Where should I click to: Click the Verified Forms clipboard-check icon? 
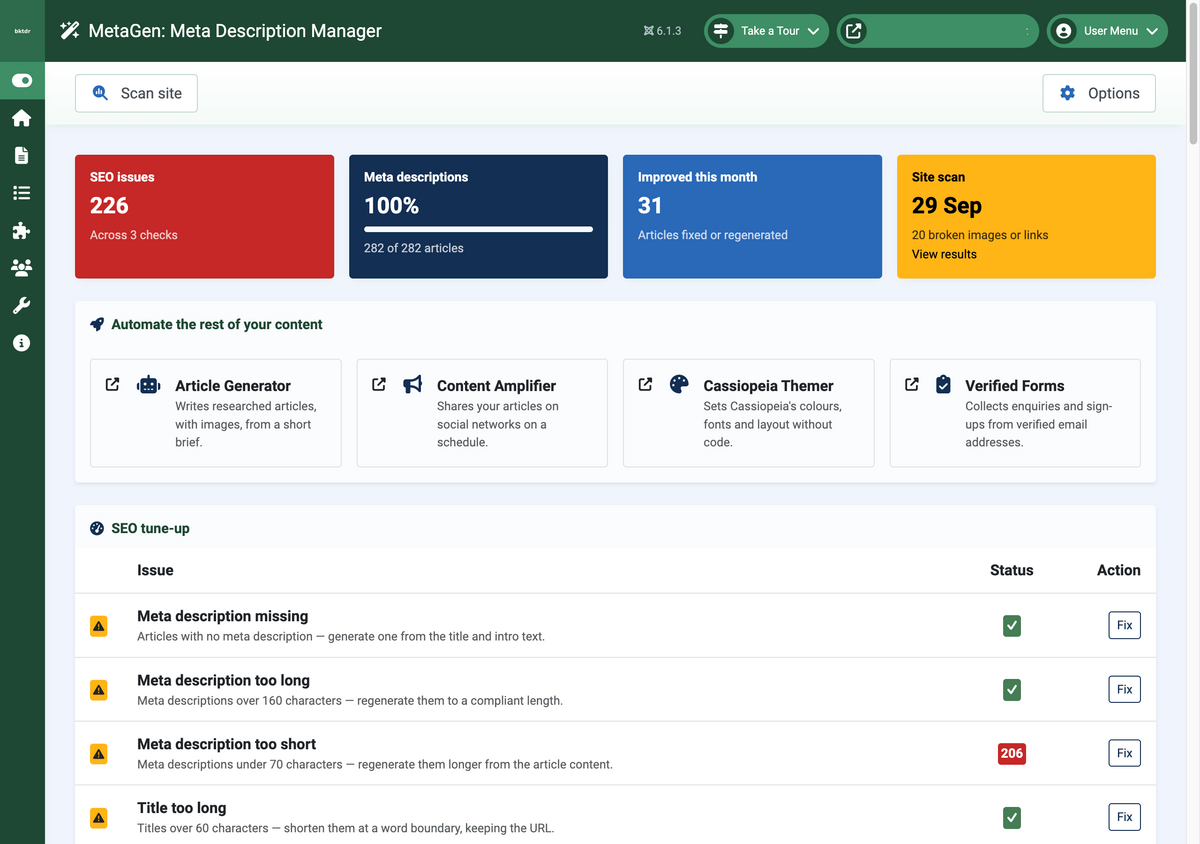click(x=943, y=384)
